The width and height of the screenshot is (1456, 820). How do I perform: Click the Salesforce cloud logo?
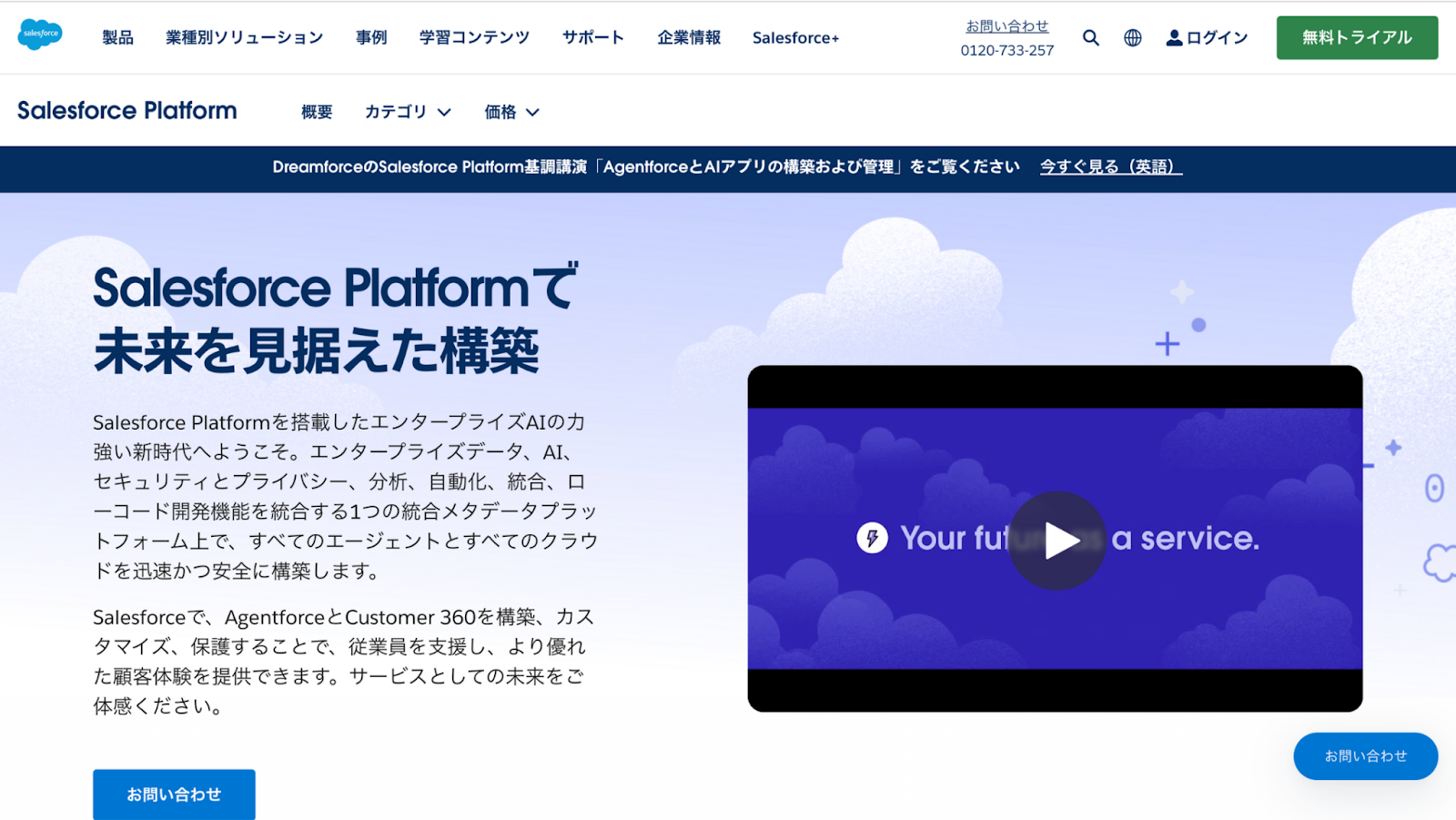40,35
